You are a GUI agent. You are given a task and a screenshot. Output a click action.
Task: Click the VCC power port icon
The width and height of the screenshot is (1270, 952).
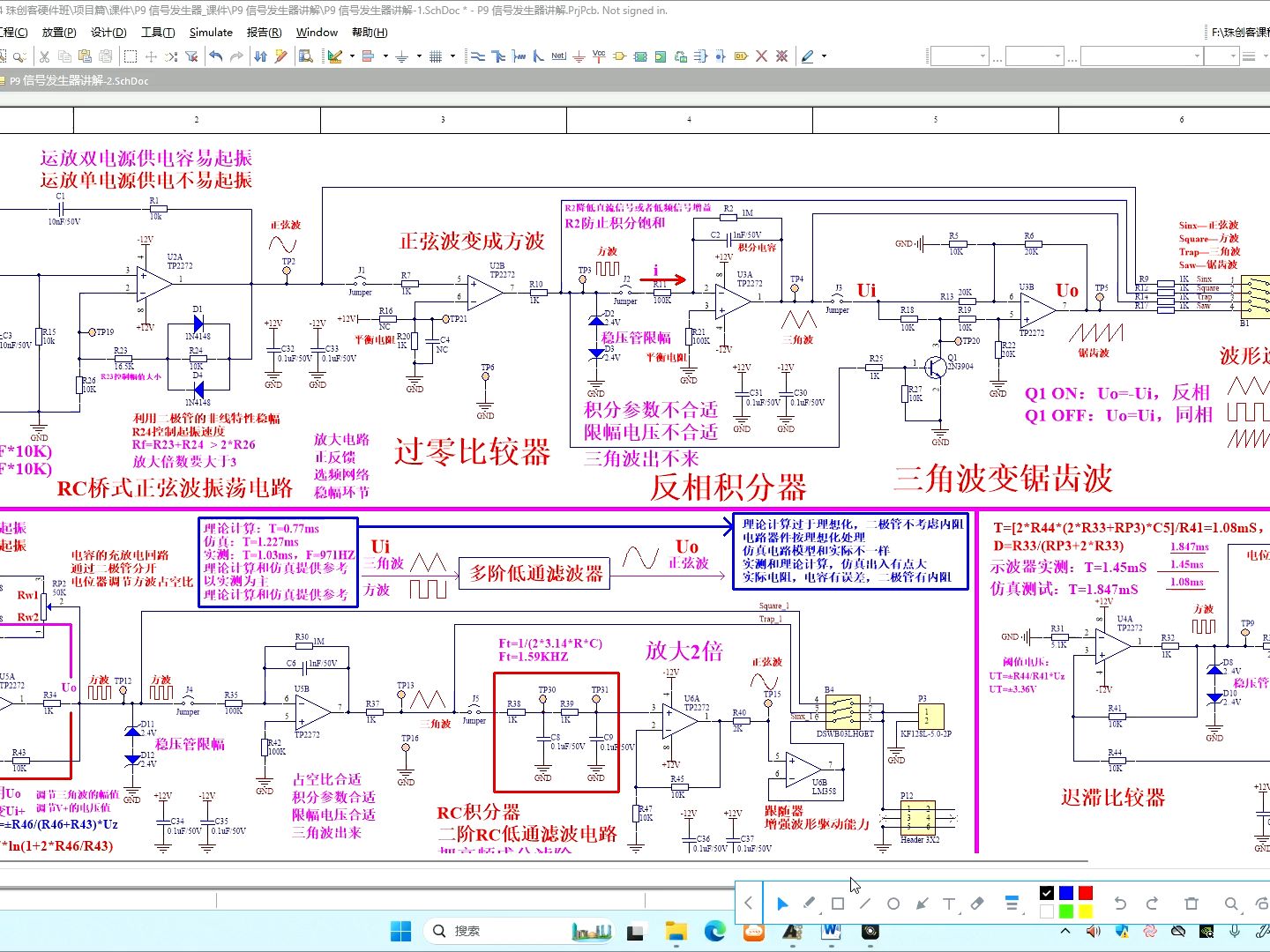(599, 56)
